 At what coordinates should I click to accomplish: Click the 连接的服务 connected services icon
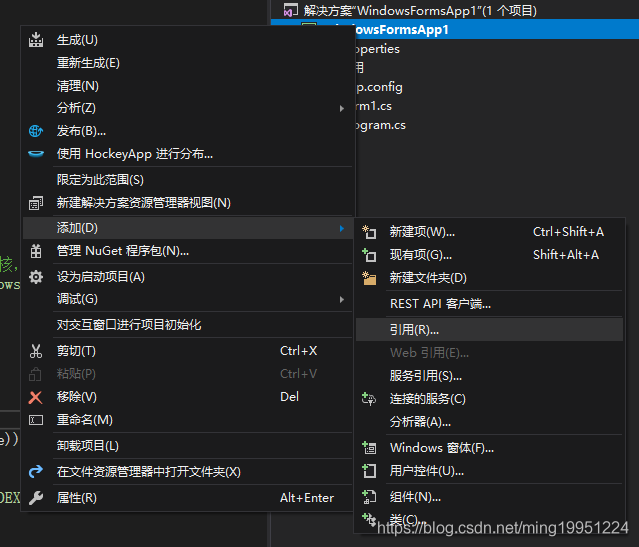pos(369,399)
